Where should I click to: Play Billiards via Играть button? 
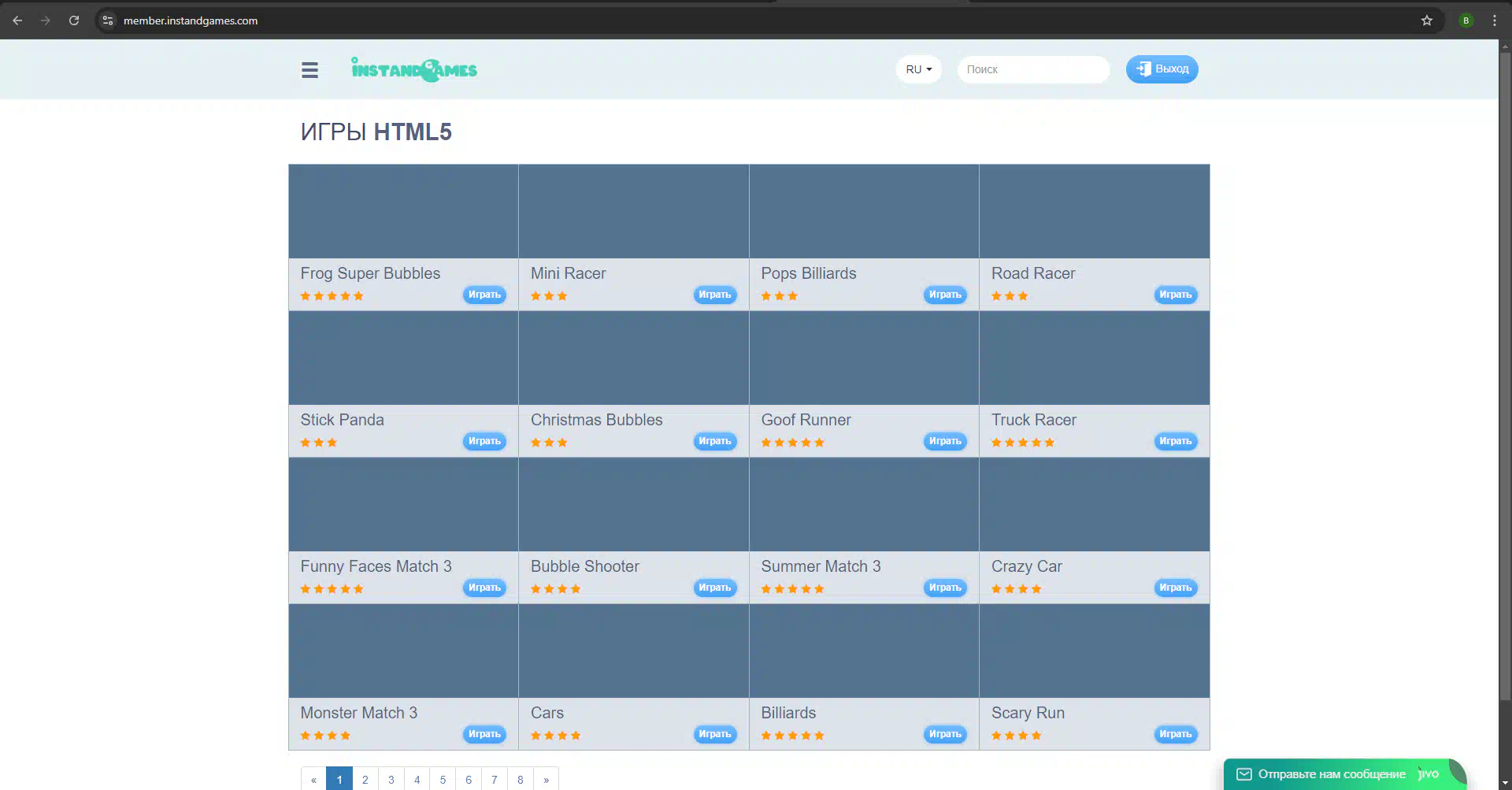pos(945,734)
